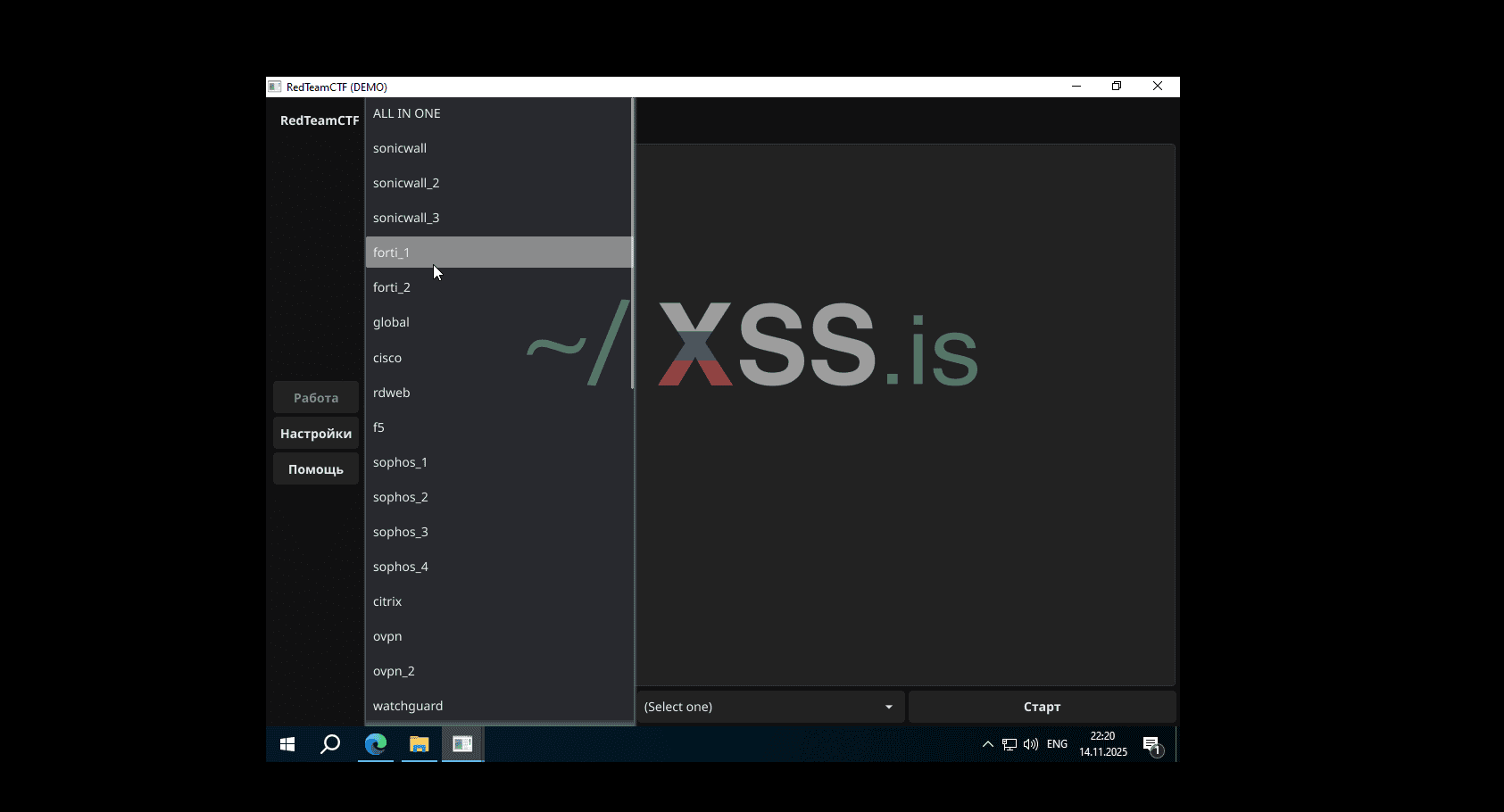Open network status in system tray
Viewport: 1504px width, 812px height.
pyautogui.click(x=1010, y=744)
